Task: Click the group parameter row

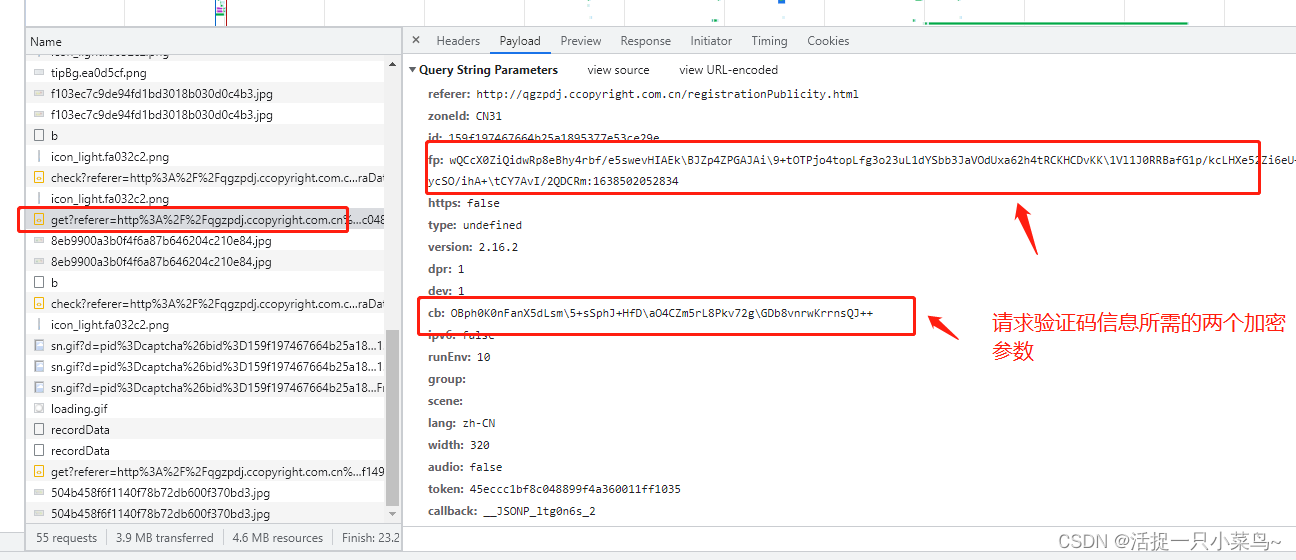Action: [447, 379]
